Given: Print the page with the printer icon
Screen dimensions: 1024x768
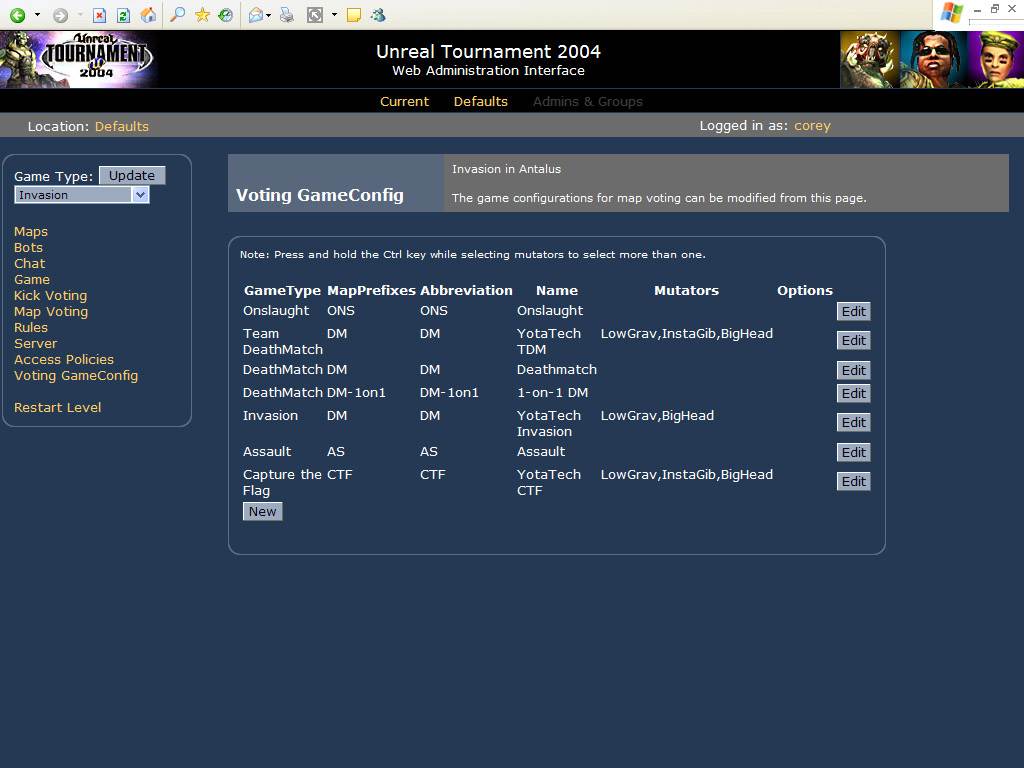Looking at the screenshot, I should coord(287,14).
